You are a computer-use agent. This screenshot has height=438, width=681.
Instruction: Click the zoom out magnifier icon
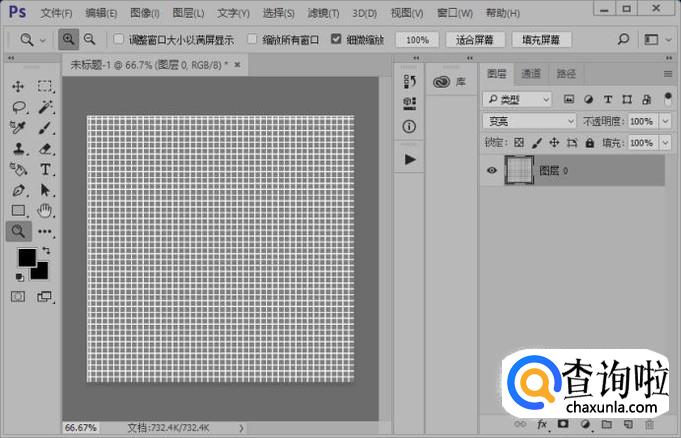tap(89, 40)
